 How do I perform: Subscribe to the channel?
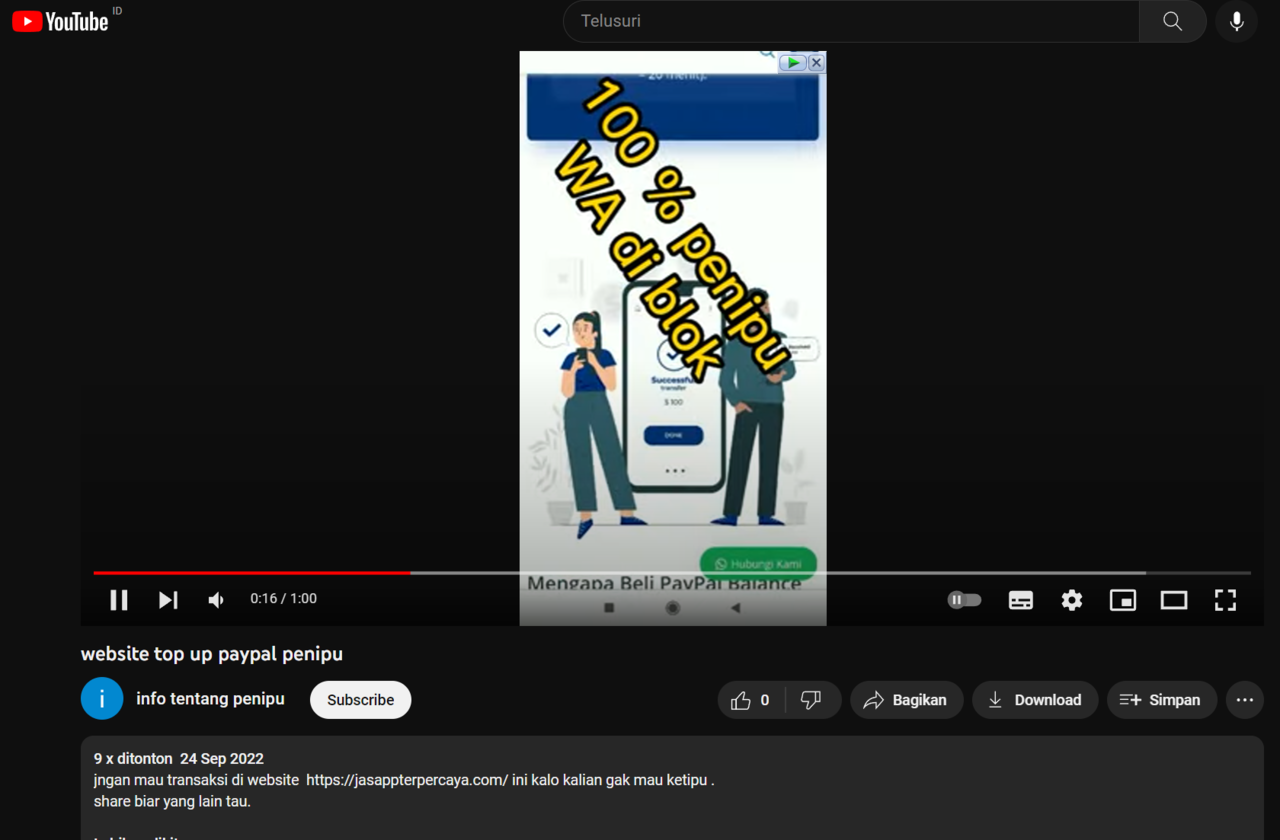(x=360, y=700)
